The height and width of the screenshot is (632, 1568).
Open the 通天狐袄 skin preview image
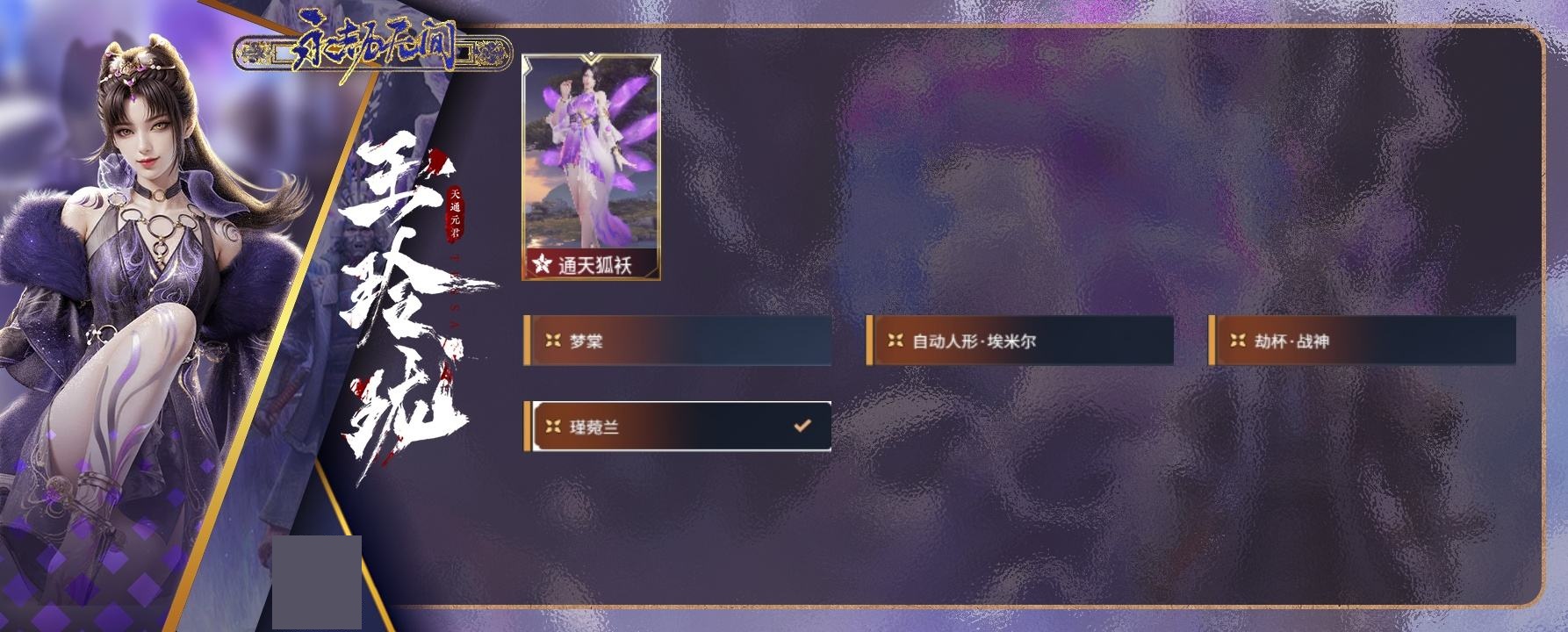pyautogui.click(x=591, y=154)
